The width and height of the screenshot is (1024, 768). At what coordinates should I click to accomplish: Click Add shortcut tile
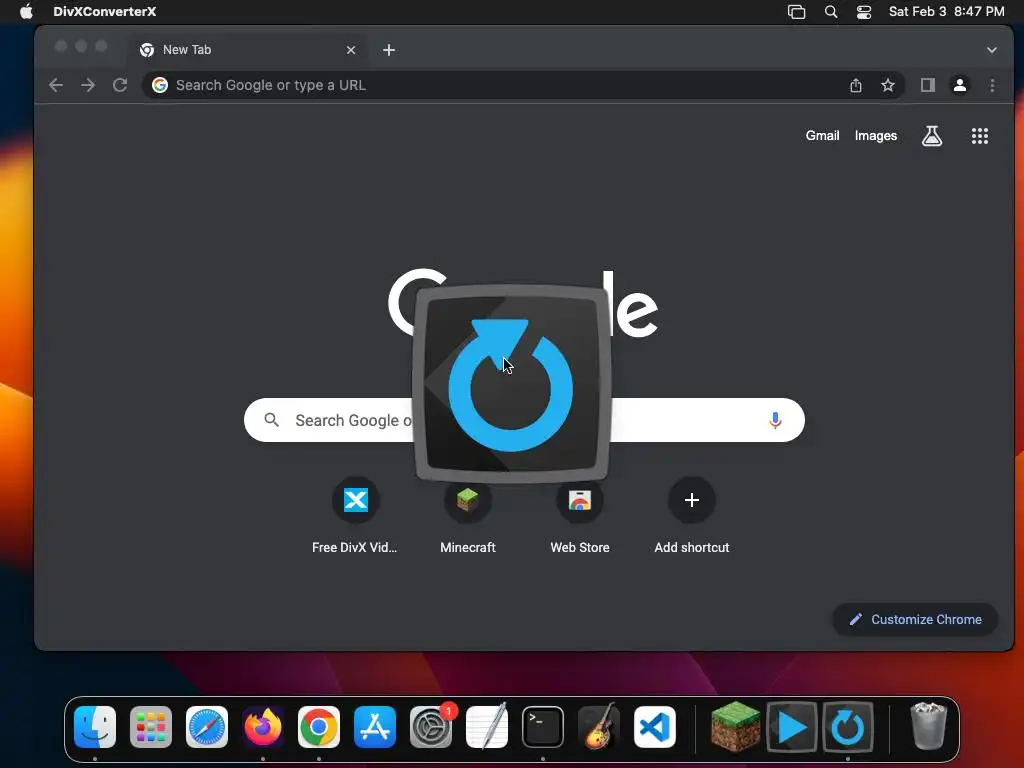[x=692, y=516]
